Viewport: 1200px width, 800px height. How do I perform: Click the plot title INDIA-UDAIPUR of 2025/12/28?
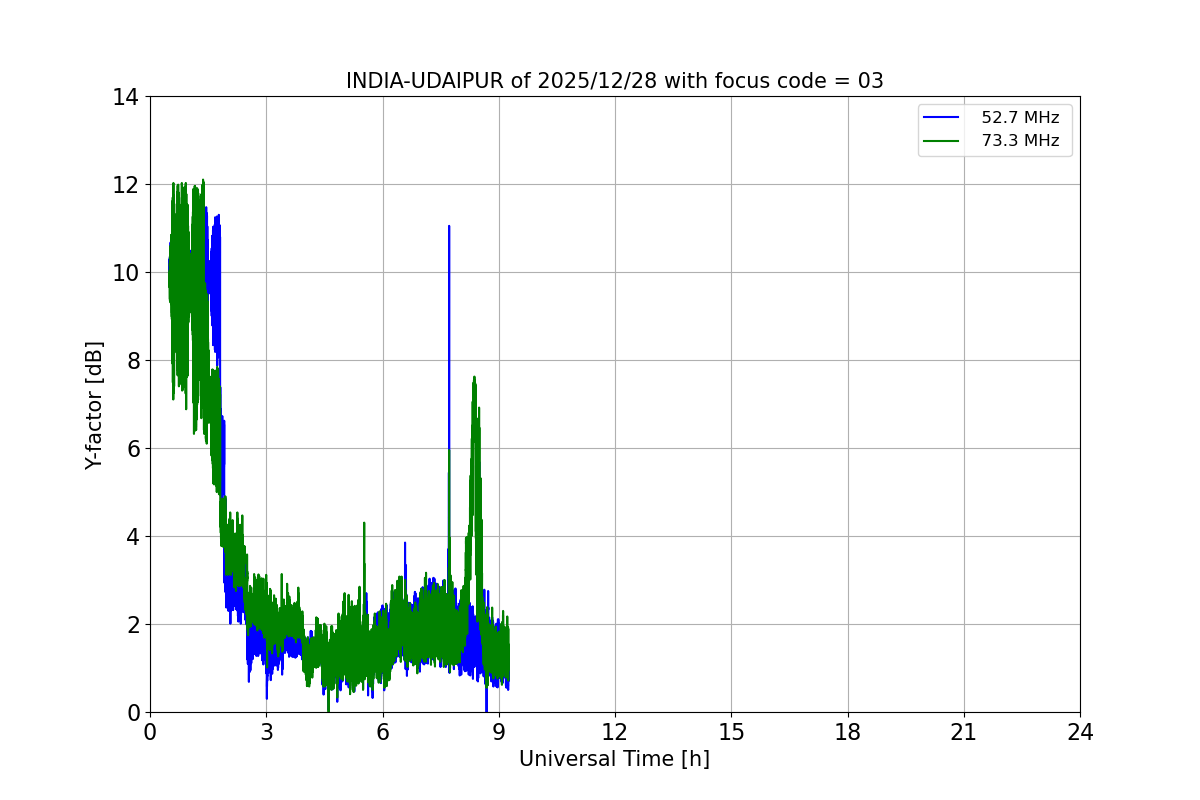pos(615,81)
